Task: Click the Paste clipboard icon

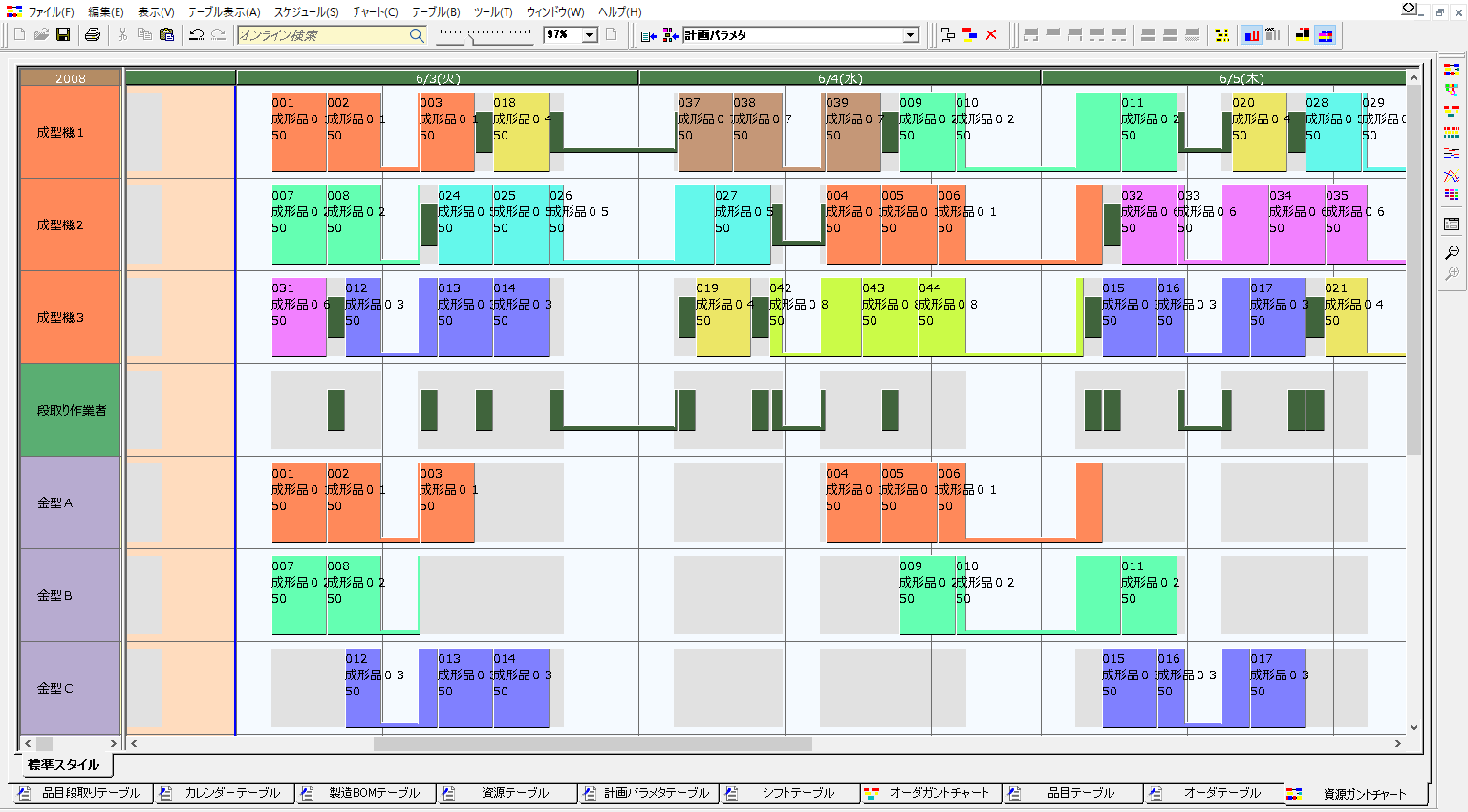Action: (x=166, y=34)
